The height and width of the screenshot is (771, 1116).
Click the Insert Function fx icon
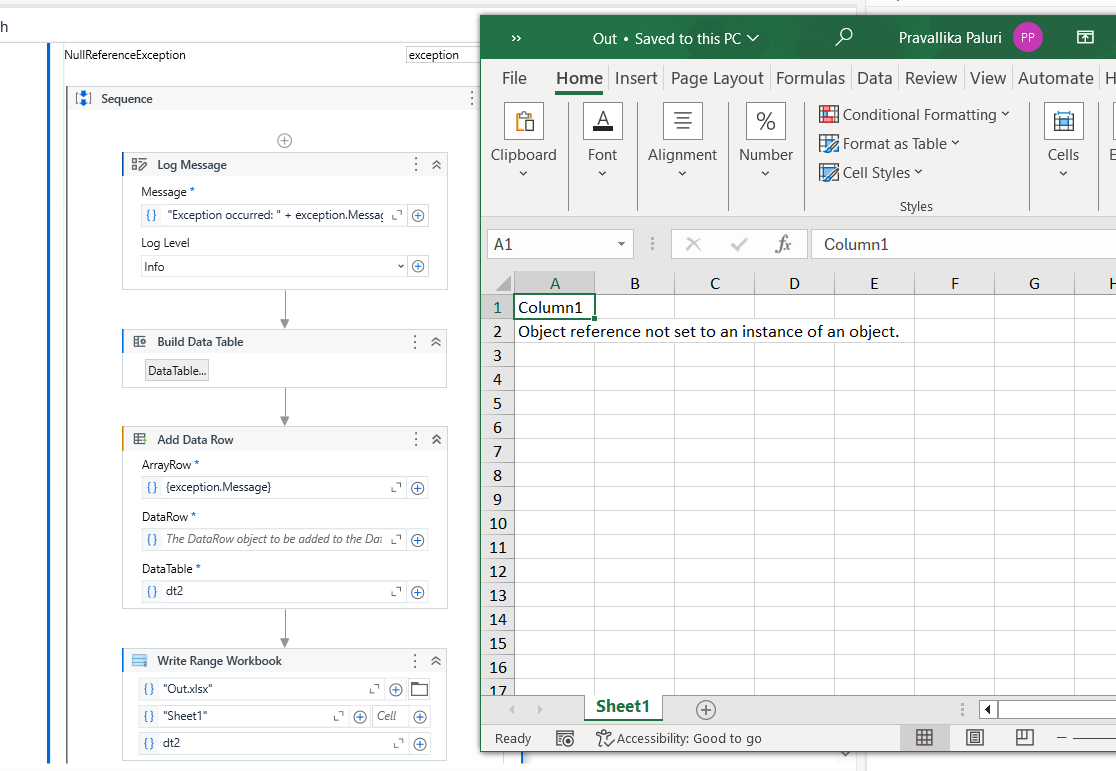[783, 244]
